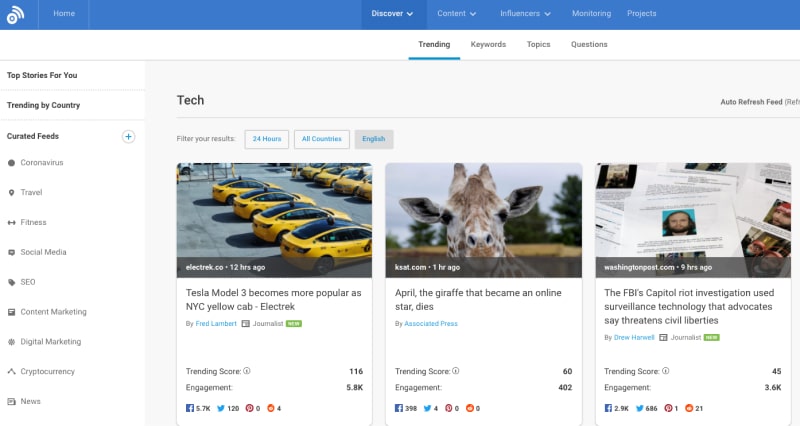800x426 pixels.
Task: Click the Digital Marketing icon
Action: point(11,342)
